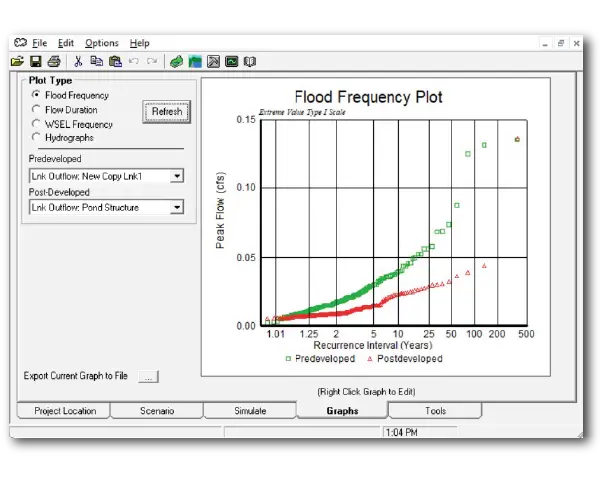
Task: Click the 1:04 PM status bar time
Action: pyautogui.click(x=401, y=433)
